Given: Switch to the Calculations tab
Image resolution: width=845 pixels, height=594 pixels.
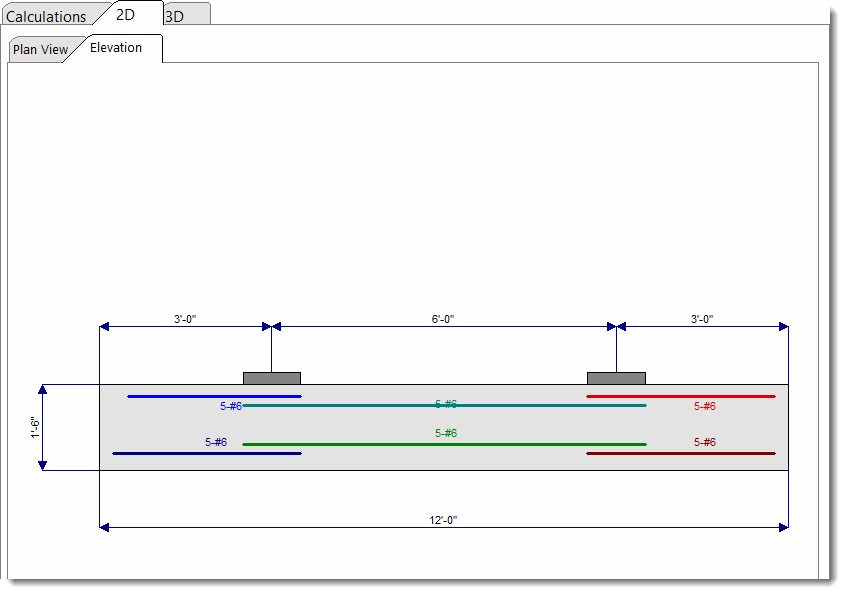Looking at the screenshot, I should tap(45, 15).
